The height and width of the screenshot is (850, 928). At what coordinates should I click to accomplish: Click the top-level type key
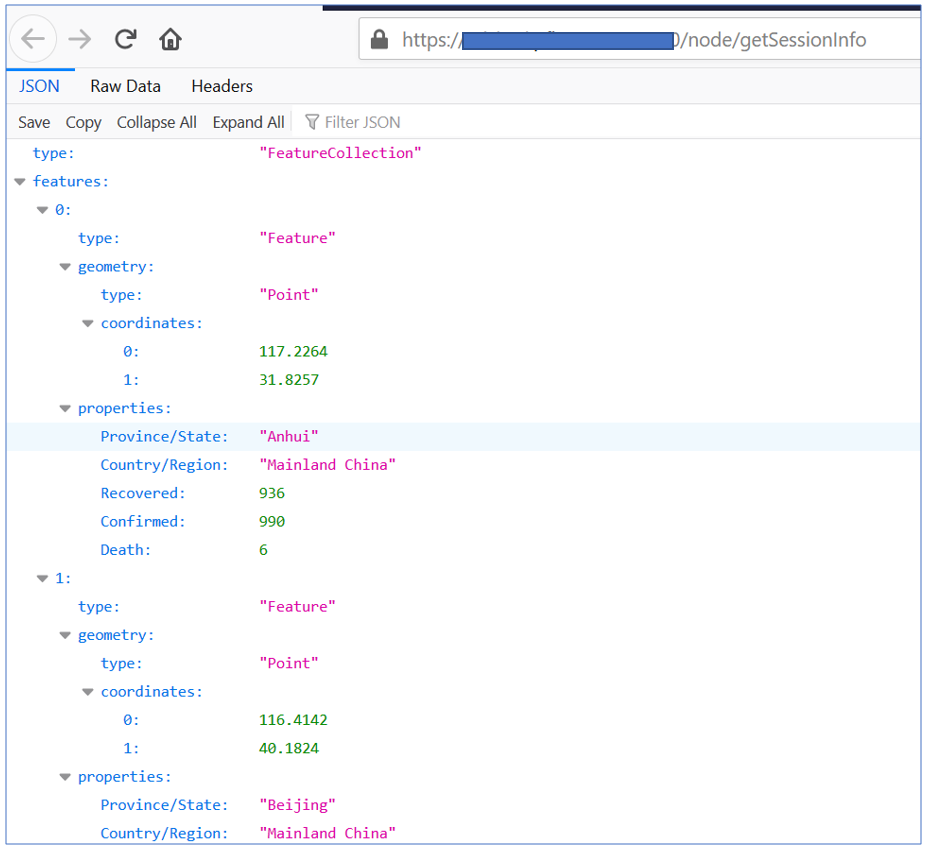coord(53,153)
